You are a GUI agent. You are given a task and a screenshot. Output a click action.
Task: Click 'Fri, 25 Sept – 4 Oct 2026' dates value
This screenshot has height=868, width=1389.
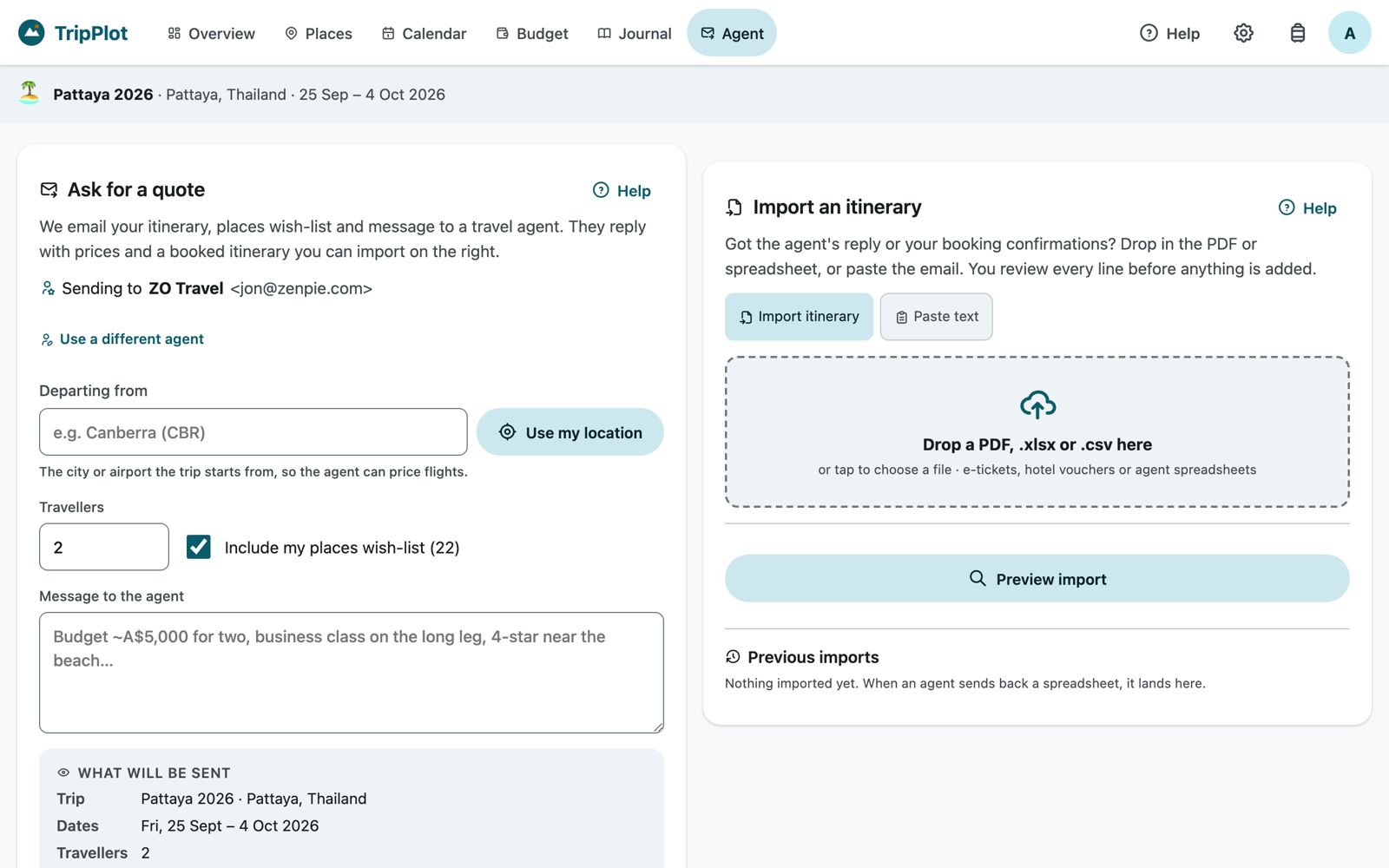click(x=230, y=825)
